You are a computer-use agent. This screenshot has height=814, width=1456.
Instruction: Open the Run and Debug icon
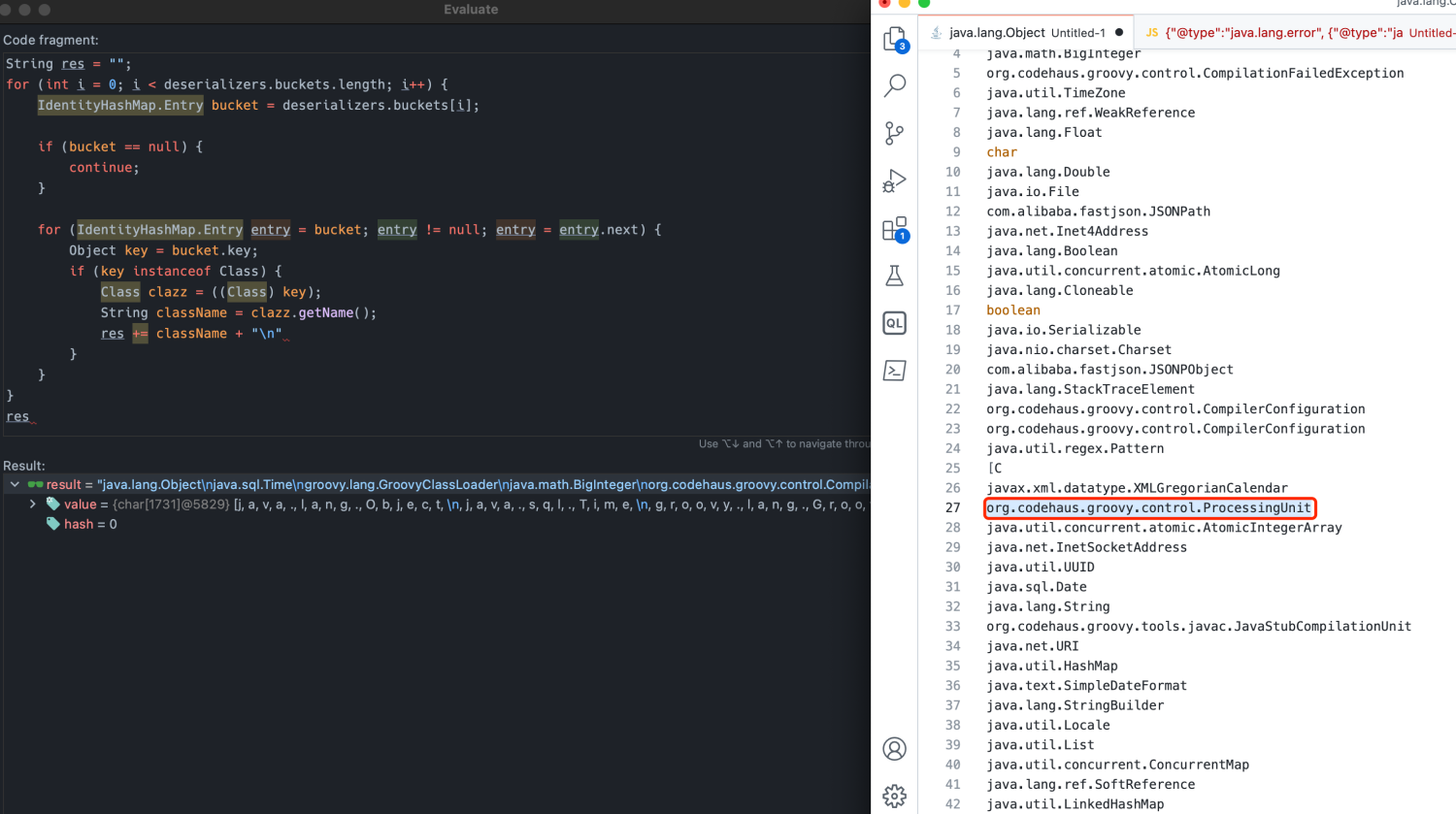[x=894, y=180]
